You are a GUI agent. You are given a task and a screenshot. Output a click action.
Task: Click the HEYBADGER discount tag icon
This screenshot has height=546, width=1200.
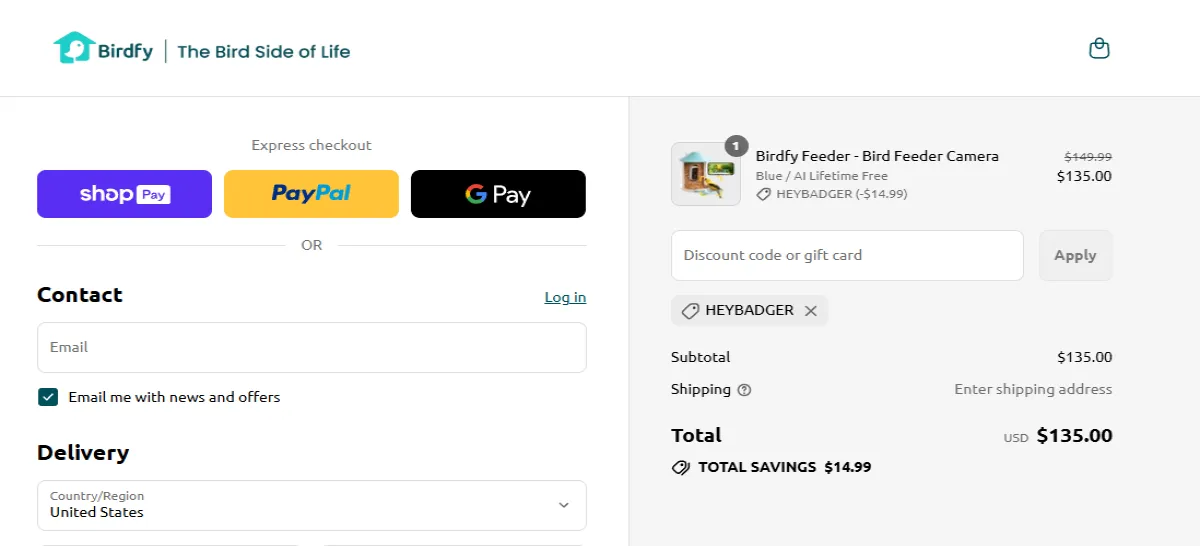pos(689,311)
